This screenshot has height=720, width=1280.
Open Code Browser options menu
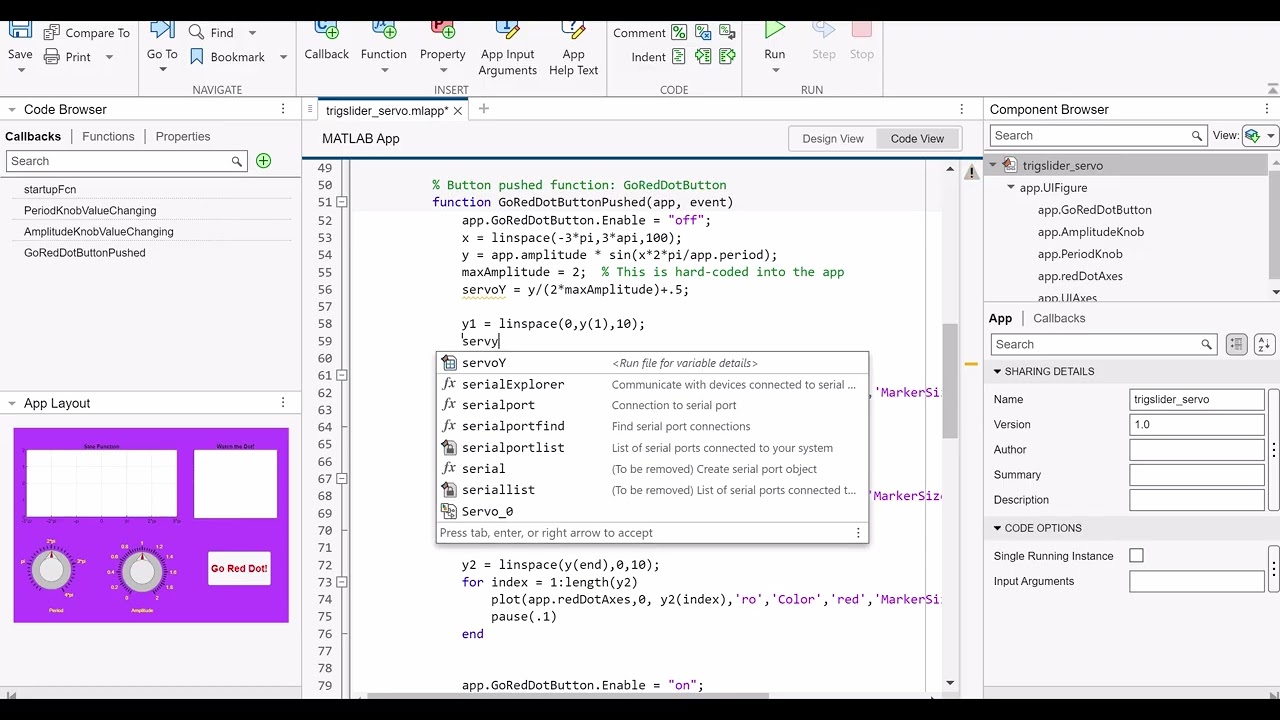(x=283, y=109)
